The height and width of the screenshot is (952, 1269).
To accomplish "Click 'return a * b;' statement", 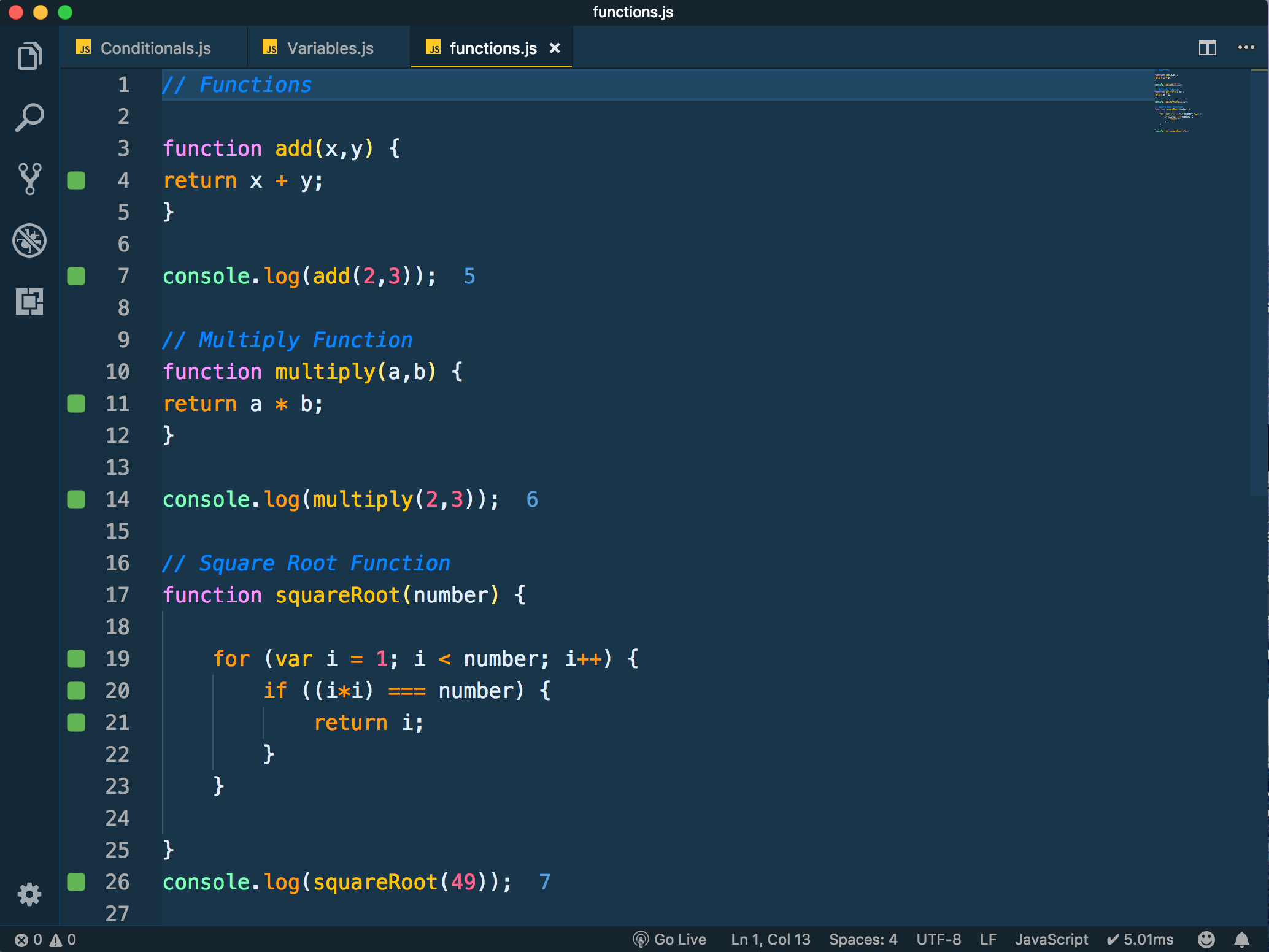I will [x=243, y=404].
